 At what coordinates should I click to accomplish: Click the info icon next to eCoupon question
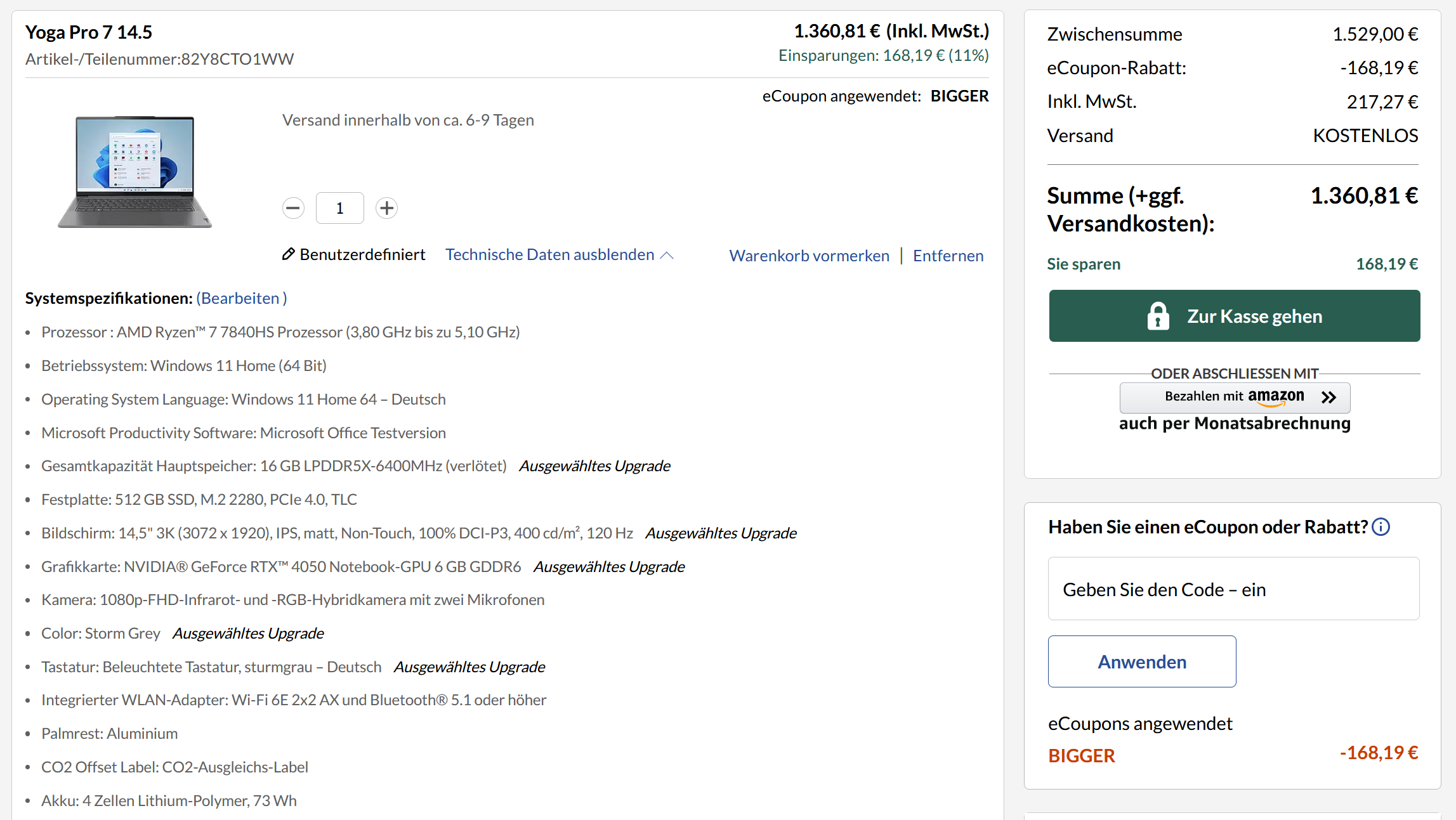(x=1381, y=526)
